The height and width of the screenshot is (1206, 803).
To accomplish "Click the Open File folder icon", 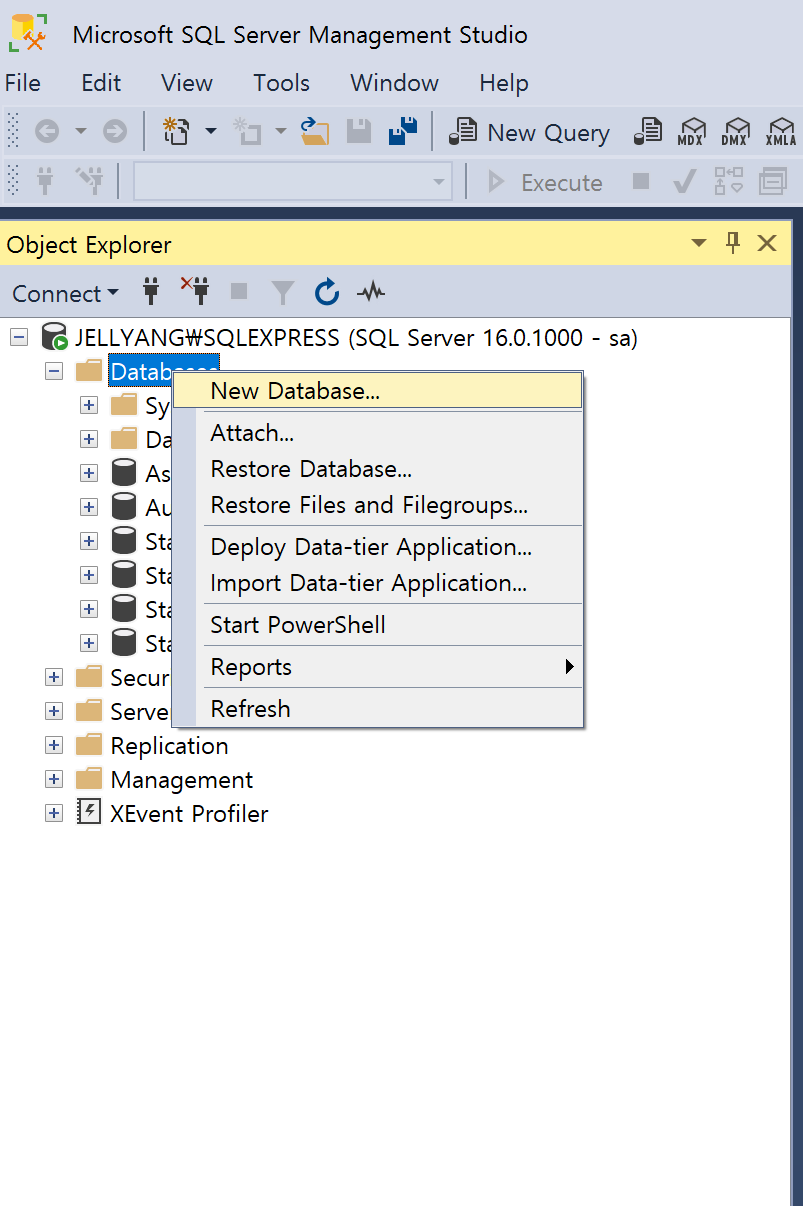I will [x=315, y=132].
